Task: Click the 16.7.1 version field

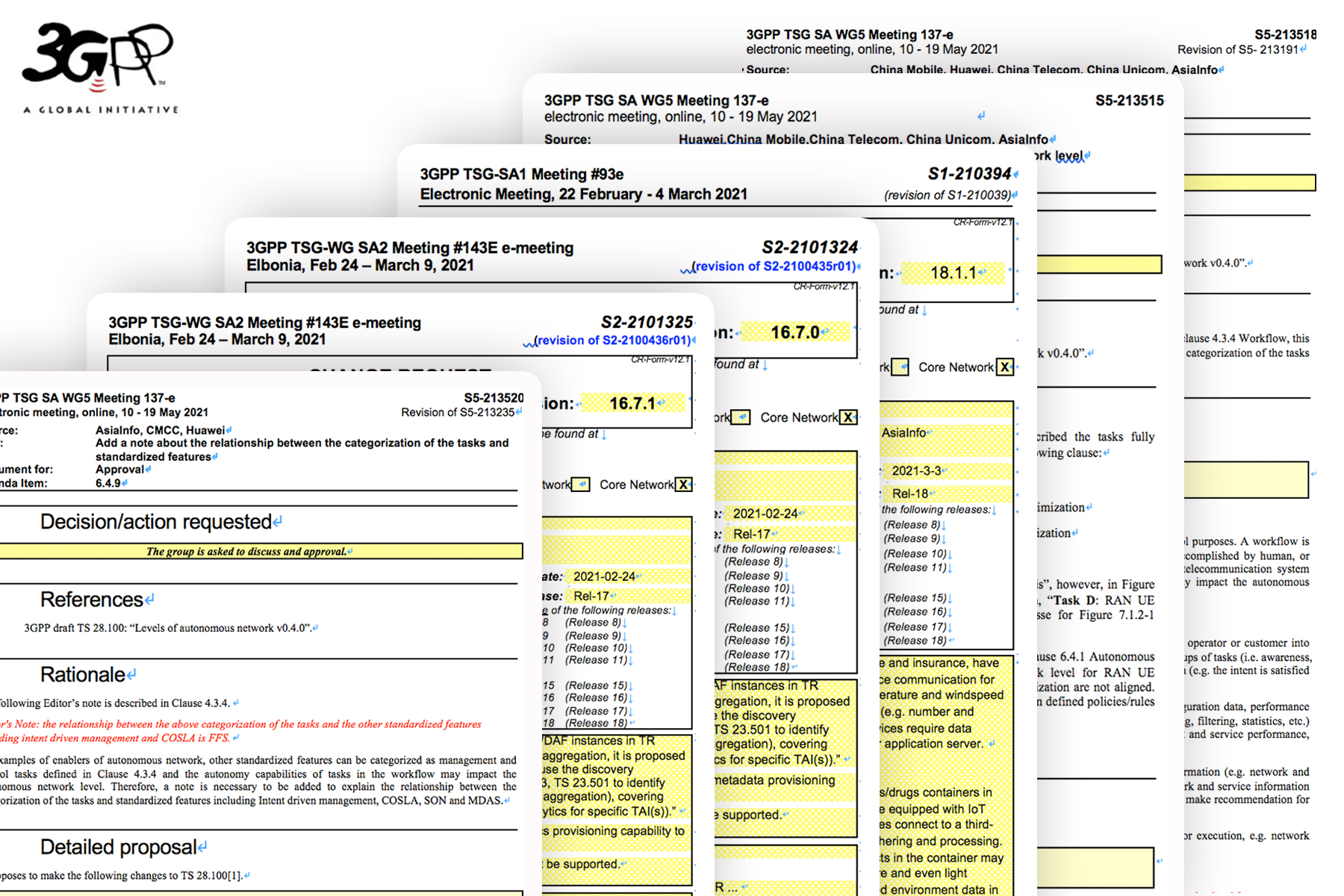Action: [x=632, y=404]
